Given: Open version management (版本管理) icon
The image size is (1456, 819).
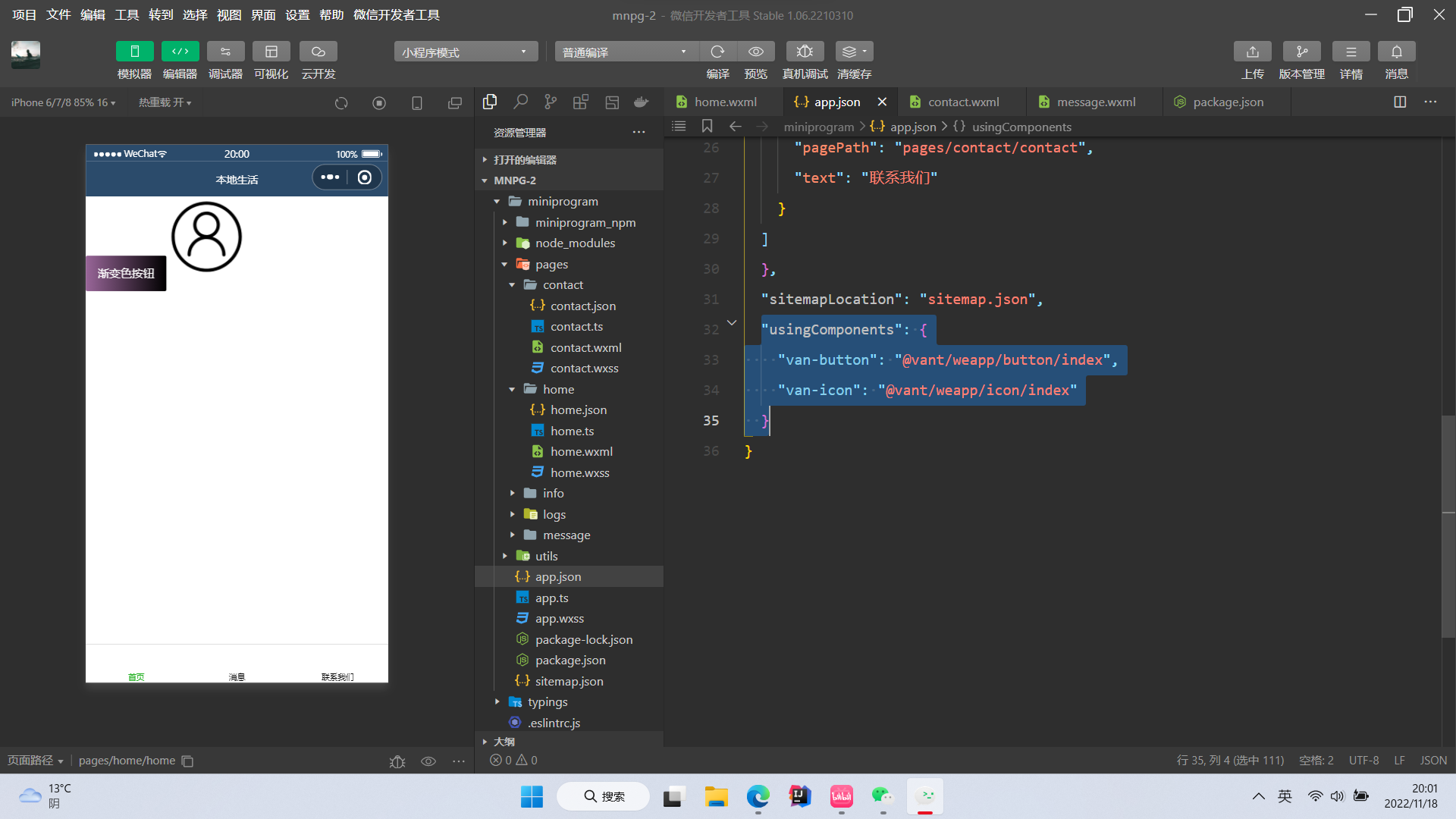Looking at the screenshot, I should pyautogui.click(x=1301, y=52).
